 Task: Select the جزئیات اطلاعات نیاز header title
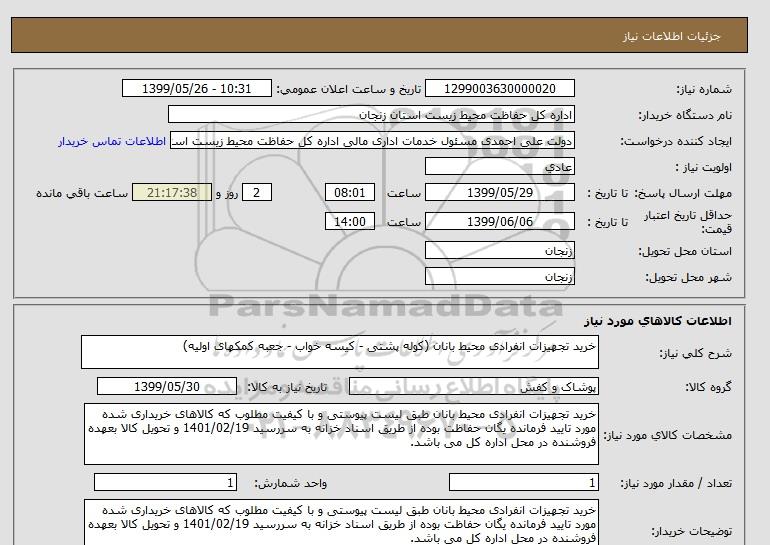[671, 36]
